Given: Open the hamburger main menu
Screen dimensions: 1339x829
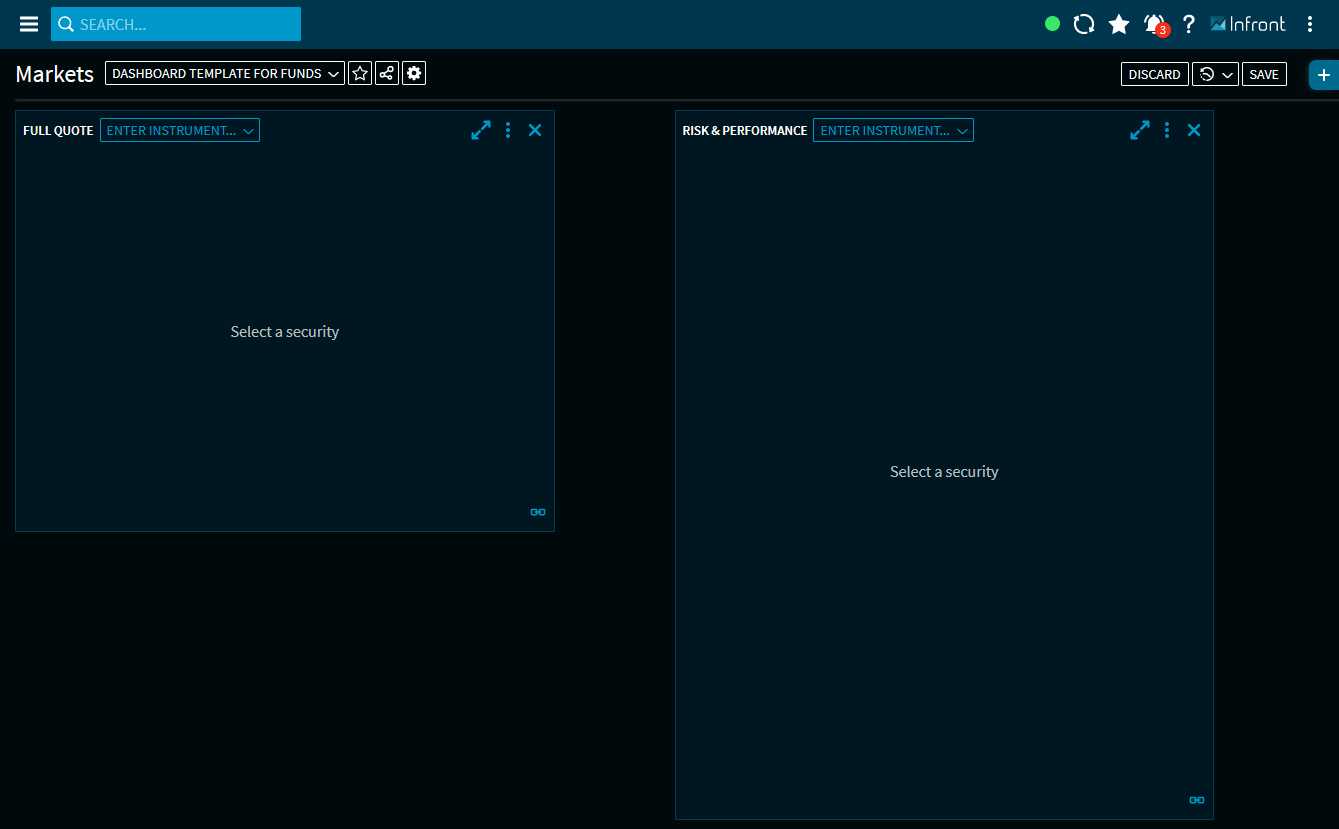Looking at the screenshot, I should coord(29,24).
